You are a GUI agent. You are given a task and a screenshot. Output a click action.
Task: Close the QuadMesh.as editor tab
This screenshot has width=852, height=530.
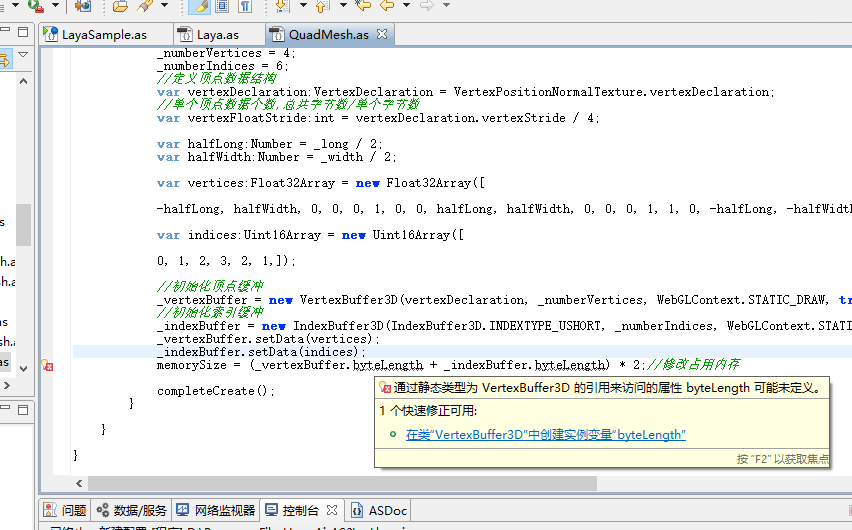pyautogui.click(x=381, y=35)
